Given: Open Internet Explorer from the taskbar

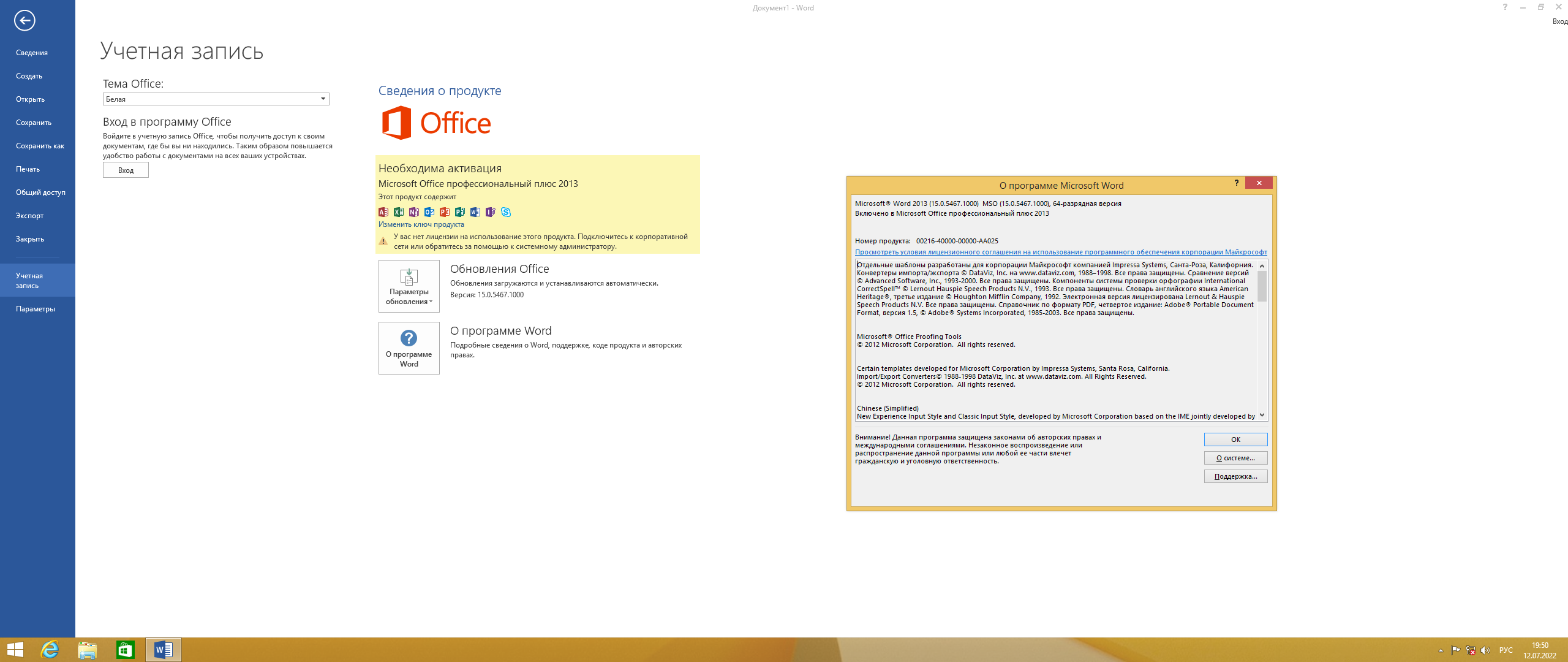Looking at the screenshot, I should pos(50,650).
